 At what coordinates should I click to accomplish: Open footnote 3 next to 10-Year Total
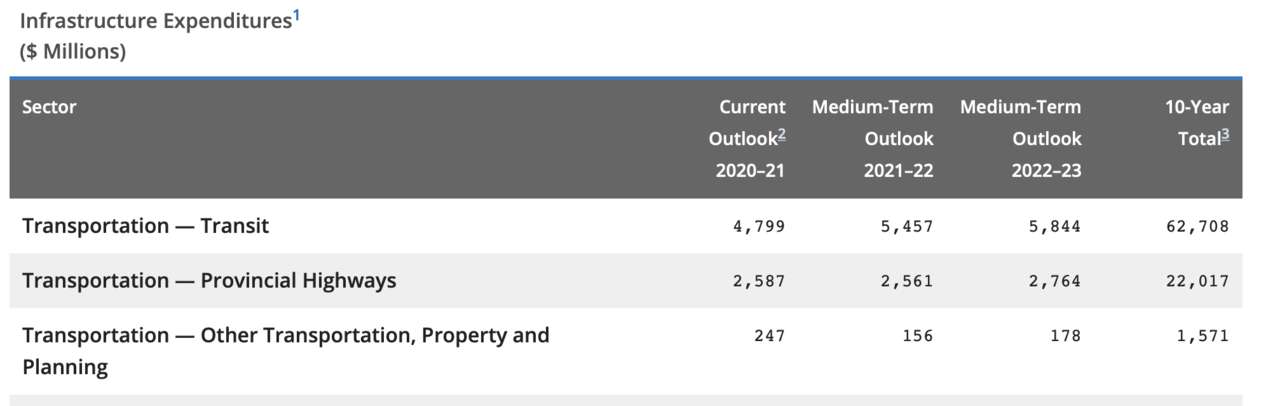[1225, 134]
